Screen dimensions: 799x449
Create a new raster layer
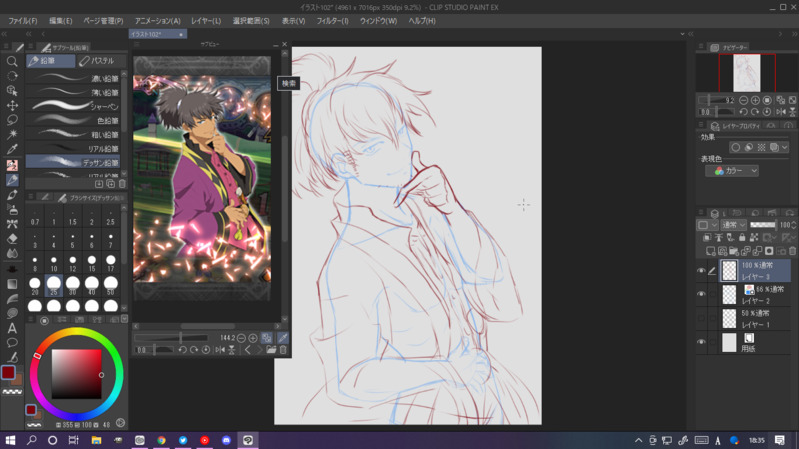click(x=710, y=251)
